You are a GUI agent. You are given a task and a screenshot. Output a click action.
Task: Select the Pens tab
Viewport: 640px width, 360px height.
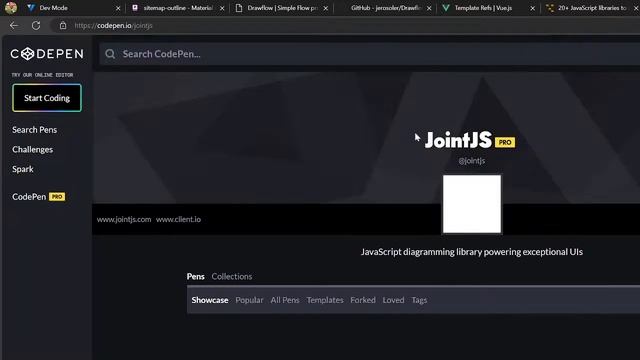click(x=196, y=276)
